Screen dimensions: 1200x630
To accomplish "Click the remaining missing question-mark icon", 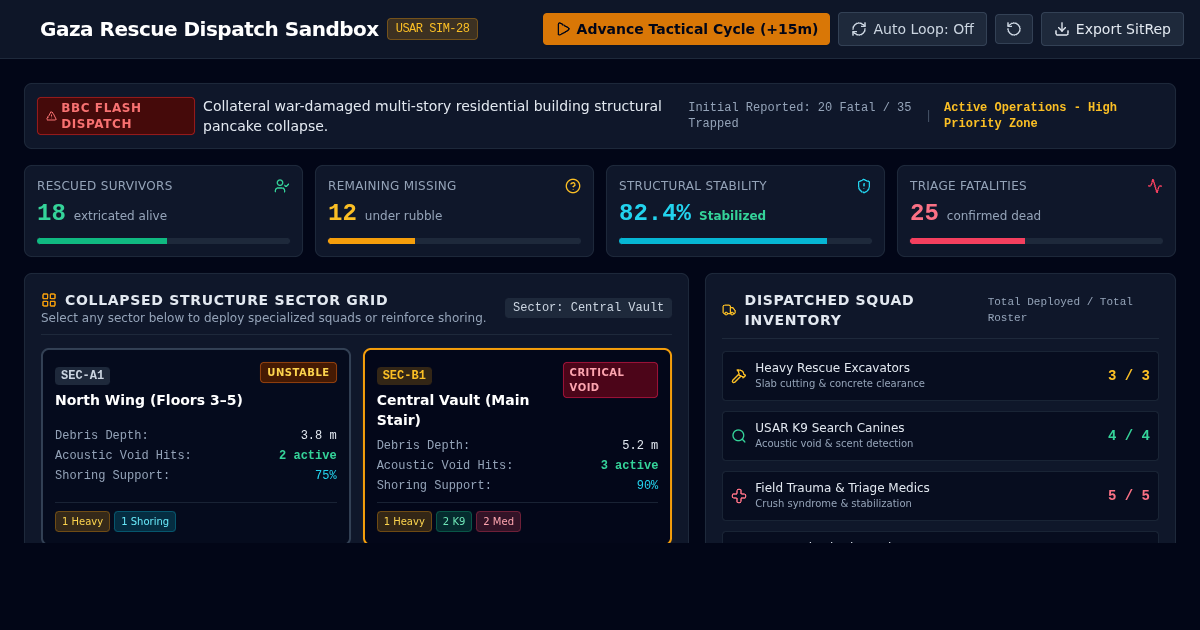I will 573,186.
